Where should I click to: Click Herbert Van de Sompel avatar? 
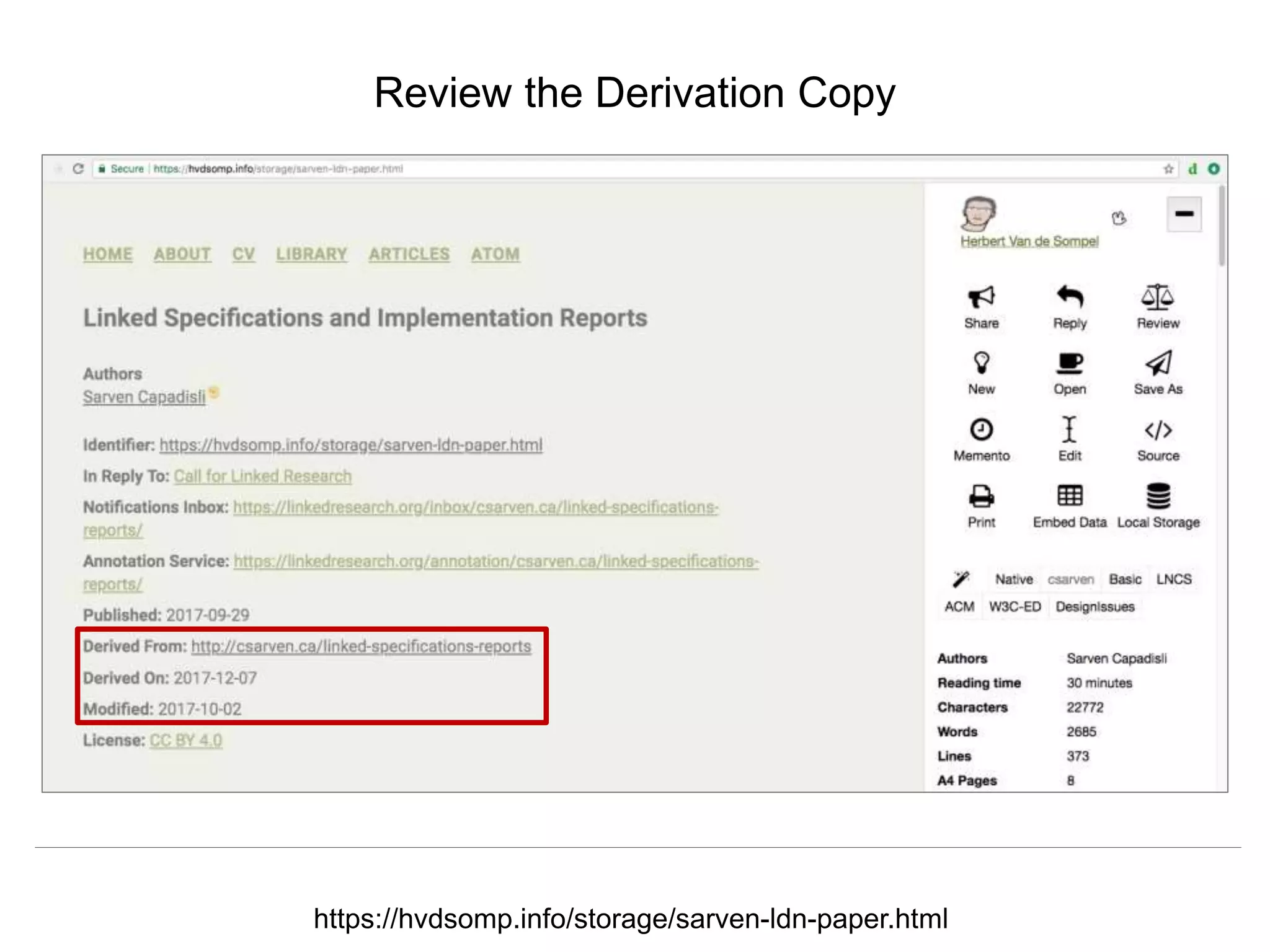click(978, 214)
